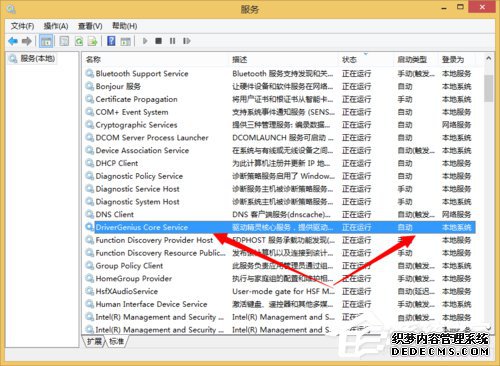The width and height of the screenshot is (500, 366).
Task: Select the Function Discovery Provider Host row
Action: (x=280, y=240)
